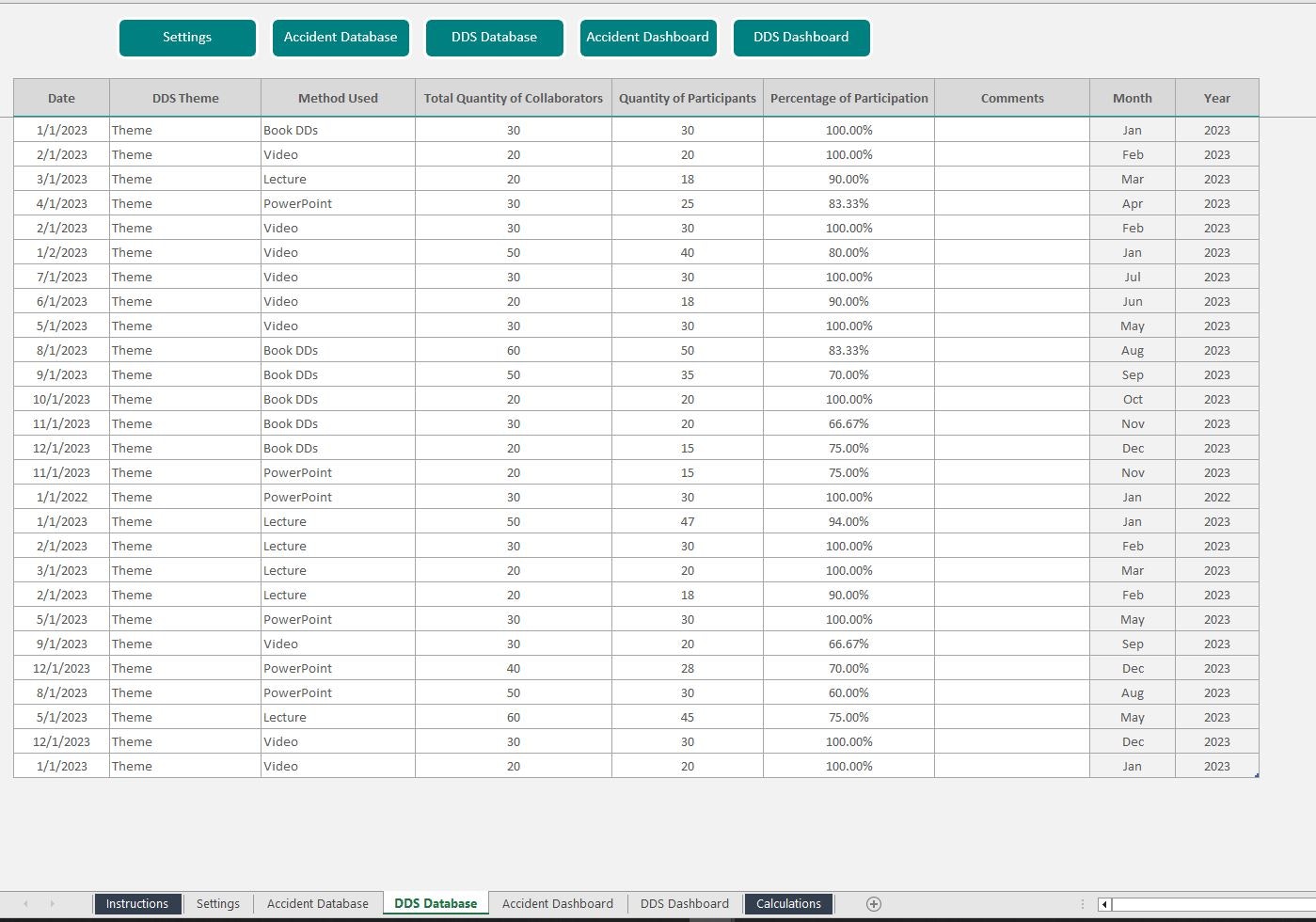1316x922 pixels.
Task: Open the Accident Dashboard sheet tab
Action: (x=557, y=903)
